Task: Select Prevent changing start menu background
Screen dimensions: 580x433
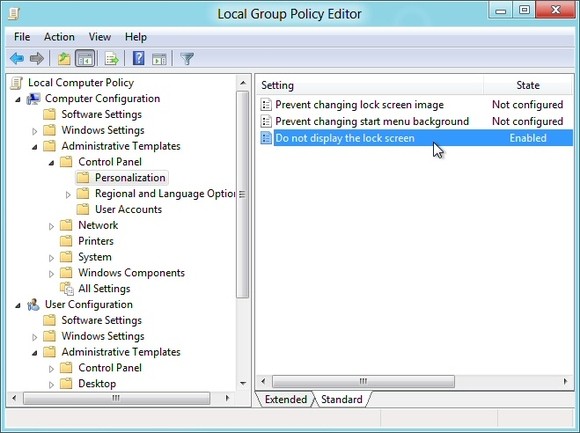Action: point(372,121)
